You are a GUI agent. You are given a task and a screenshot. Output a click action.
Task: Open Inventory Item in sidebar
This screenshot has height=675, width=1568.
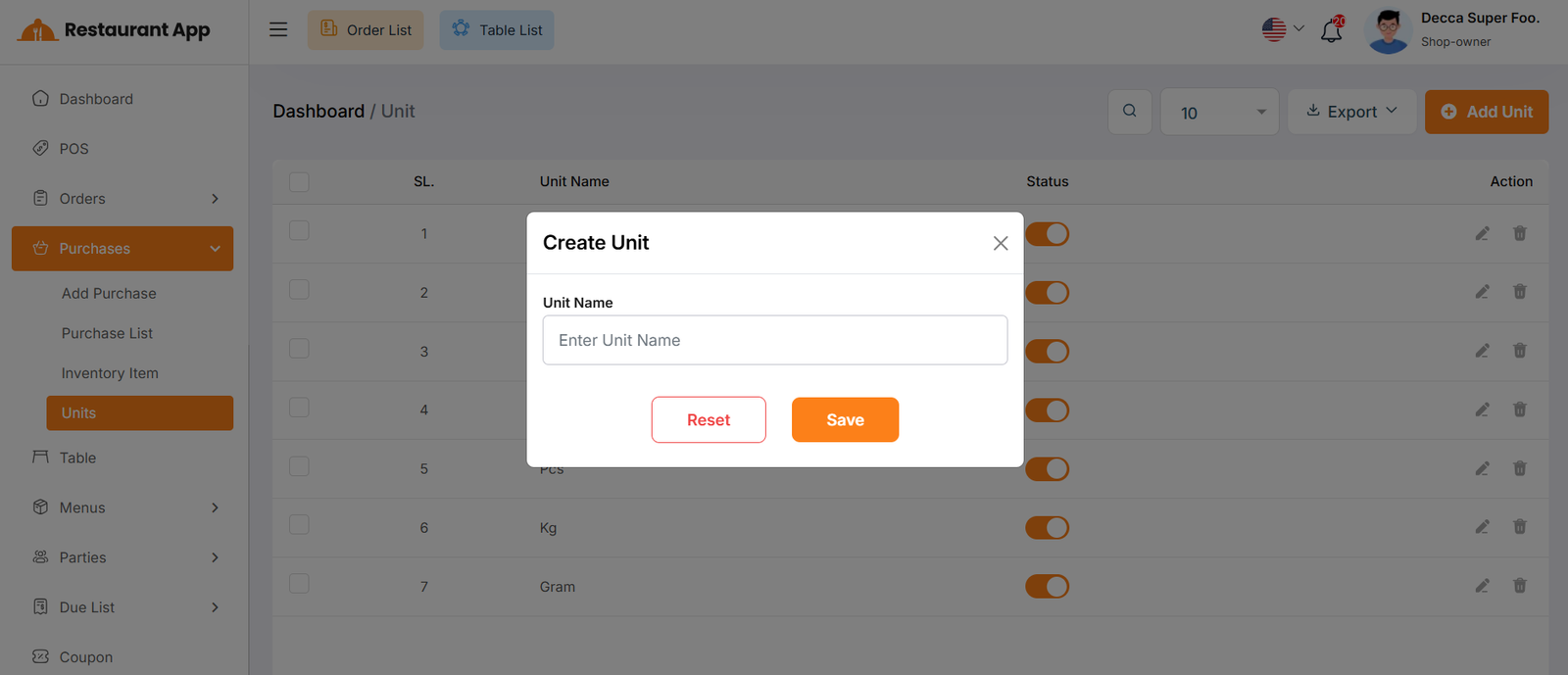coord(110,373)
